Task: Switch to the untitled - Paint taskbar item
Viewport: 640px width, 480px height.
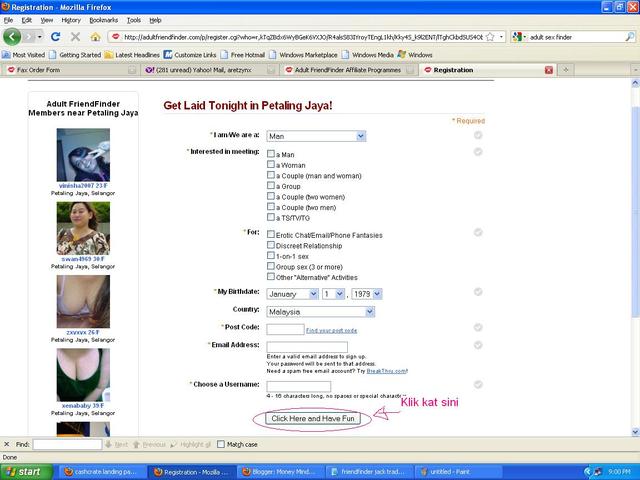Action: (456, 472)
